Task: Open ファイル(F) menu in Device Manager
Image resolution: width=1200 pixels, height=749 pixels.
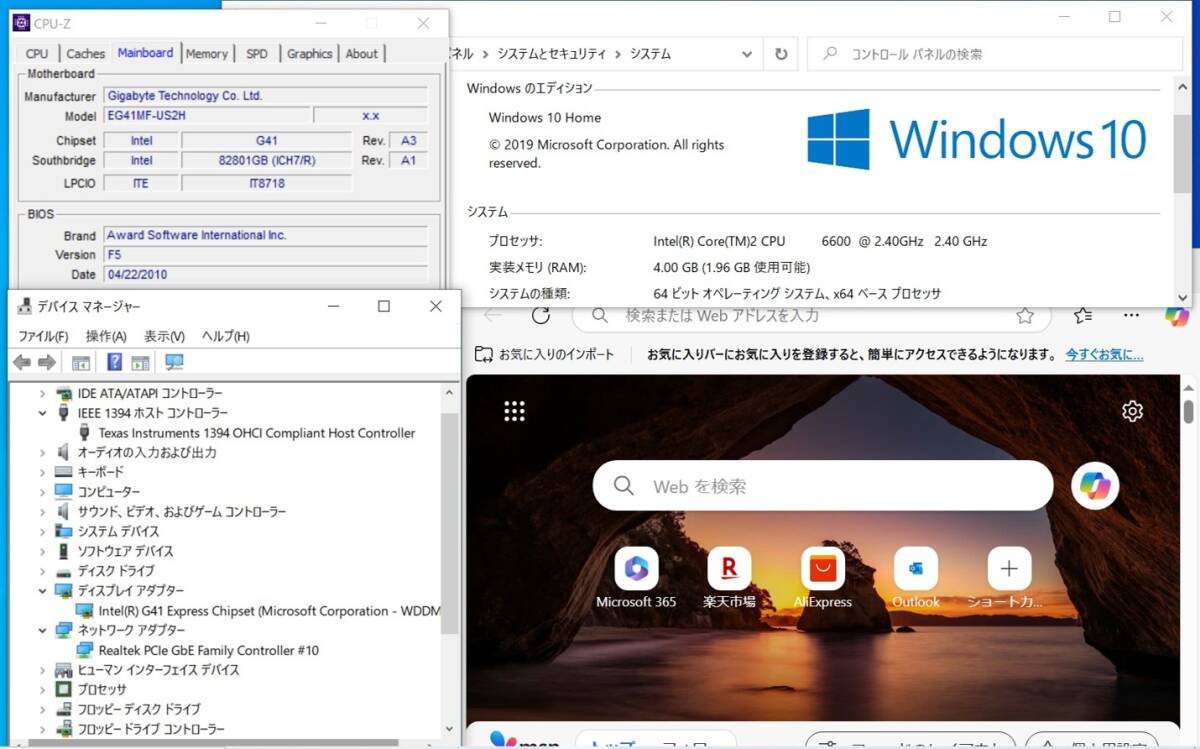Action: [x=43, y=336]
